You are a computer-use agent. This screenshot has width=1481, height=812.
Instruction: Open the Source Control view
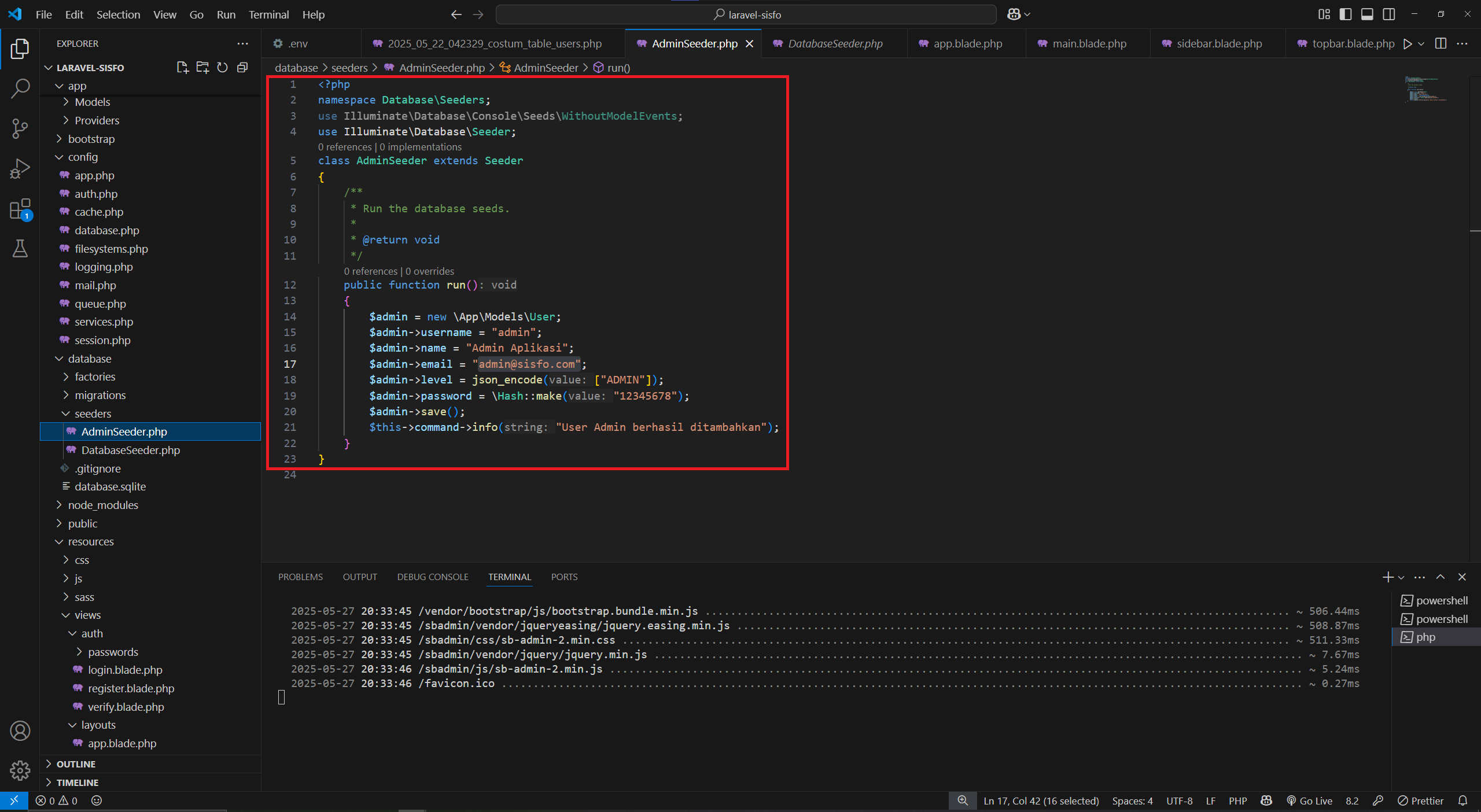click(20, 128)
